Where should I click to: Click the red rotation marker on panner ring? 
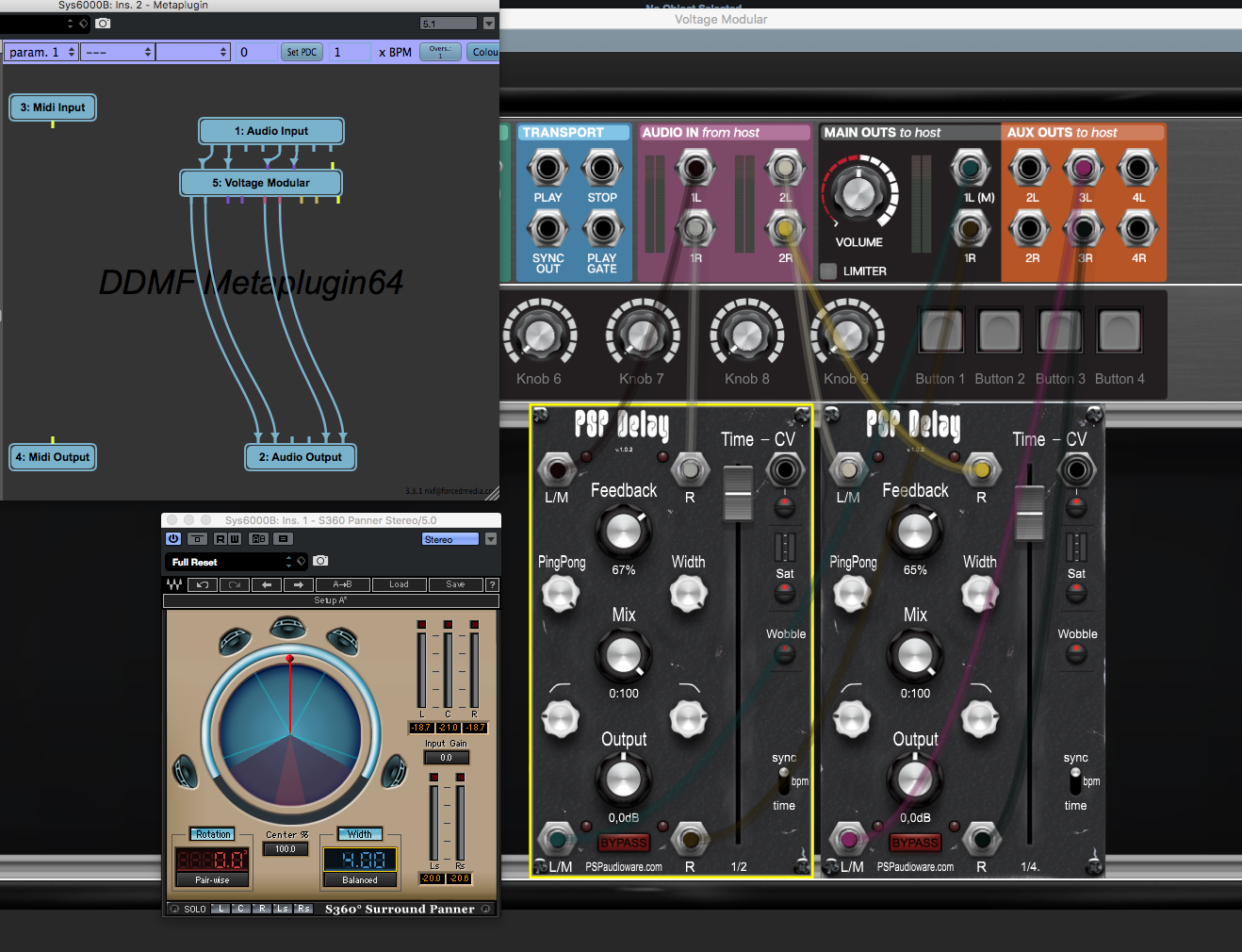pyautogui.click(x=289, y=658)
